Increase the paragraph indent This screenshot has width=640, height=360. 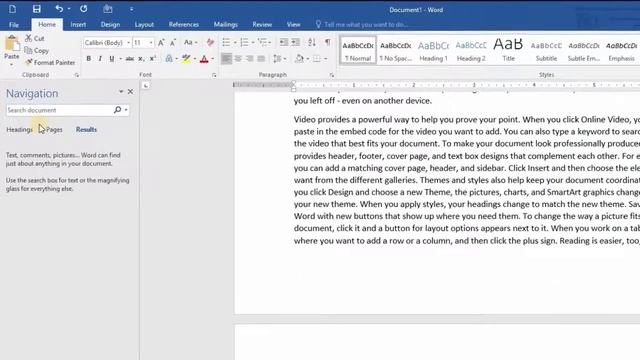(296, 42)
